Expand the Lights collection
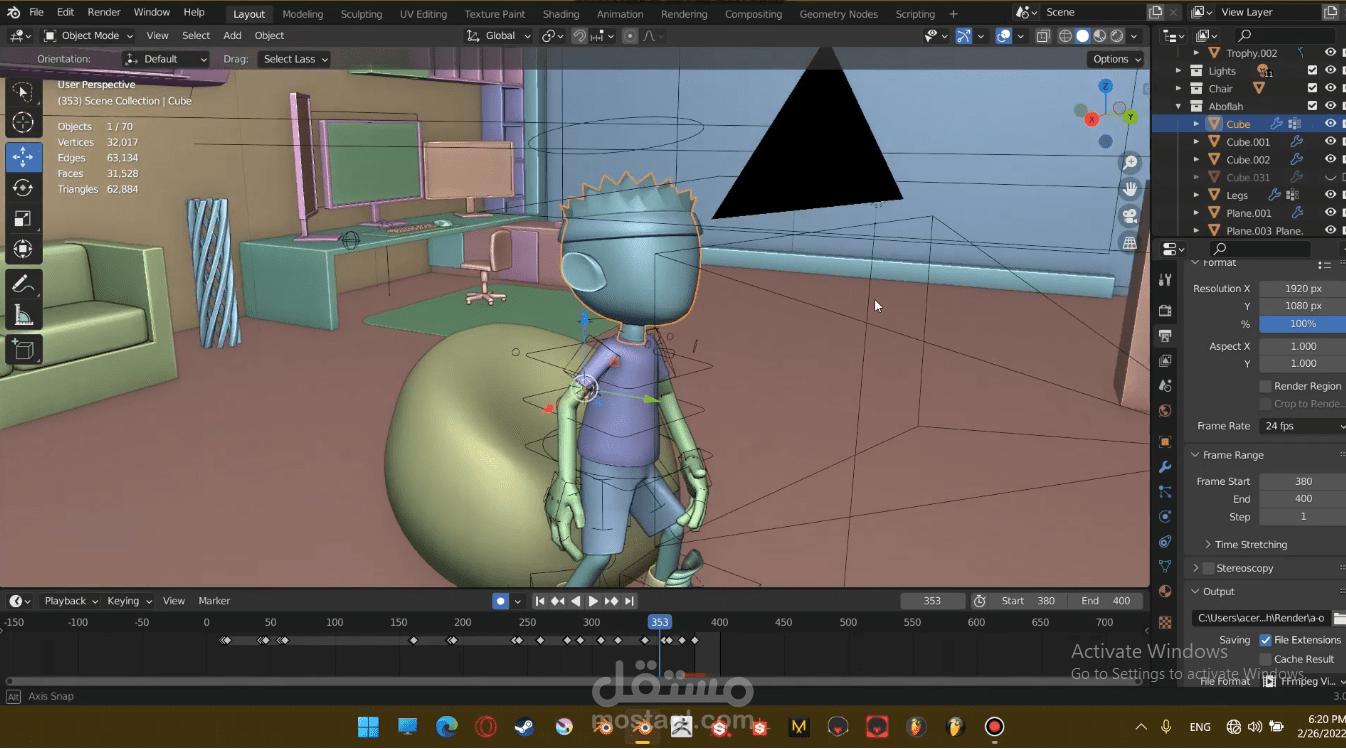The width and height of the screenshot is (1346, 749). click(1179, 71)
